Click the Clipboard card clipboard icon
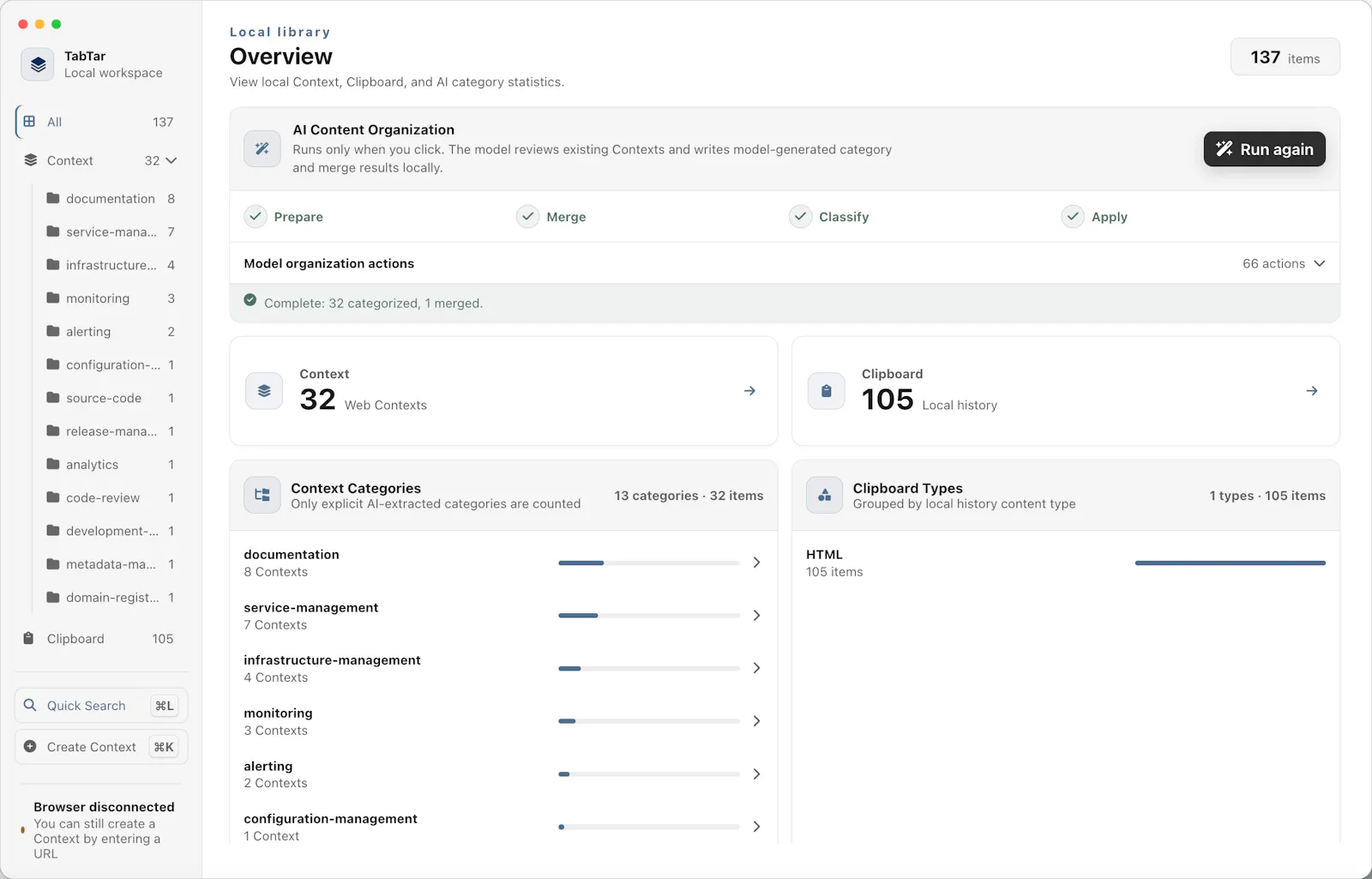Viewport: 1372px width, 879px height. click(826, 391)
